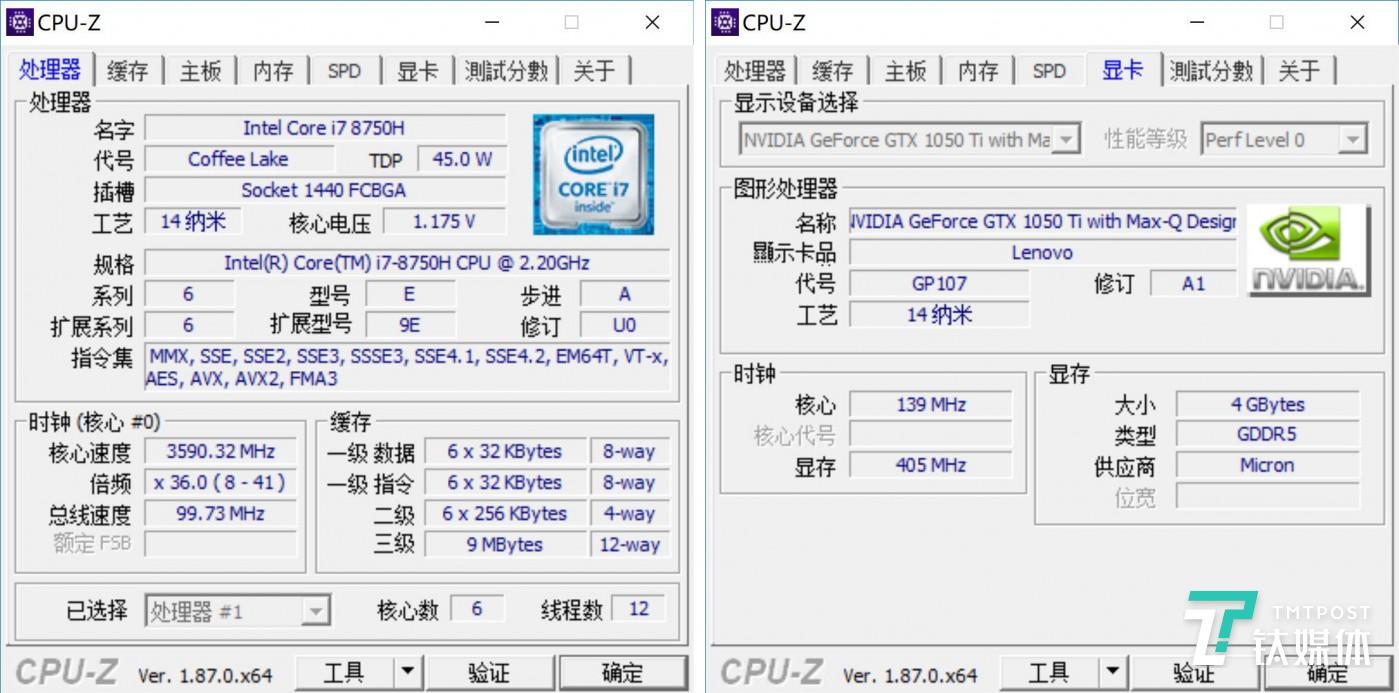Viewport: 1399px width, 693px height.
Task: Open the NVIDIA GeForce GTX 1050 Ti device dropdown
Action: tap(1068, 140)
